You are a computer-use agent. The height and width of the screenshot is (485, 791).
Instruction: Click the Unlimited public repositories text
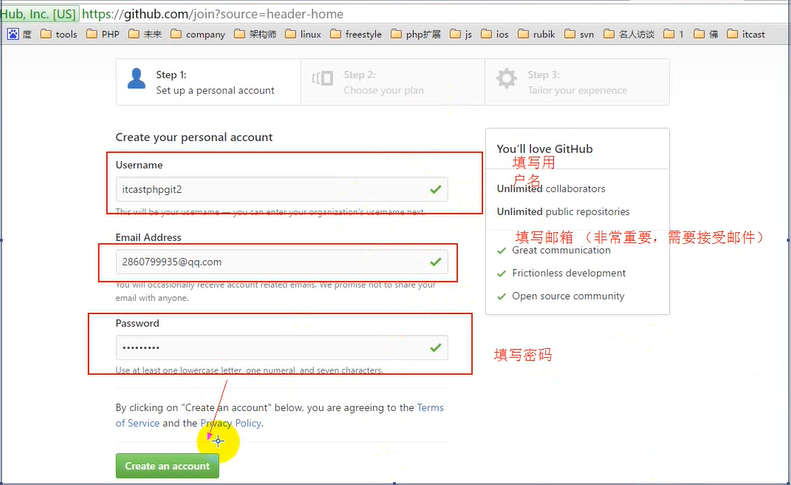(x=563, y=211)
